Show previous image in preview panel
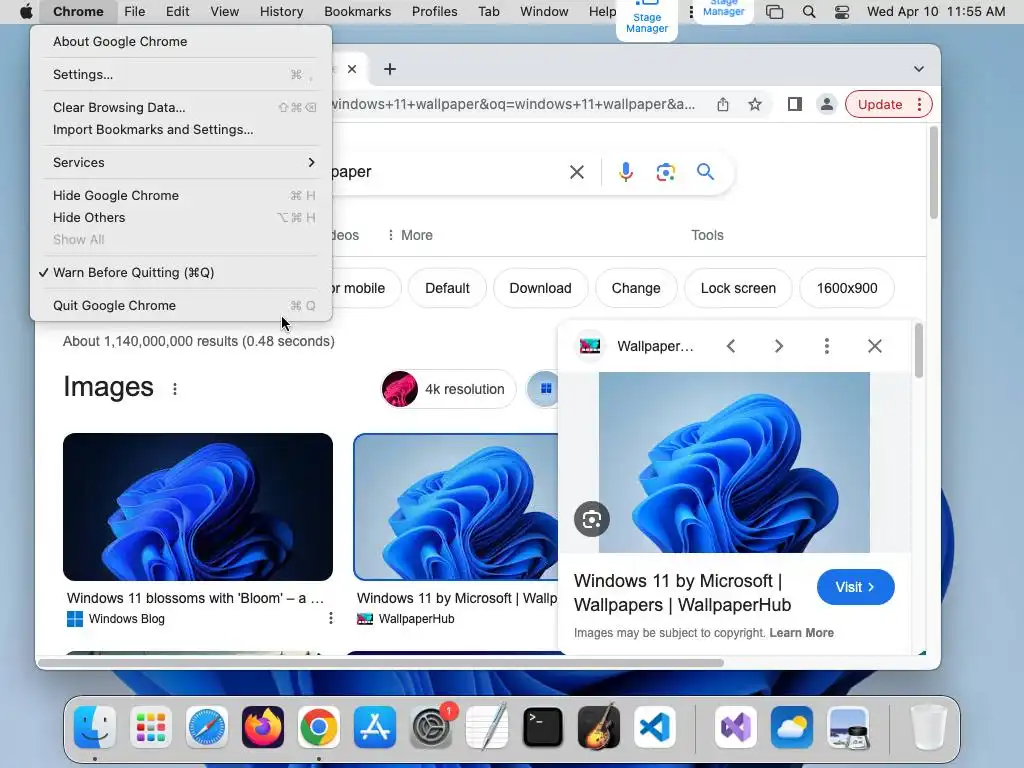Viewport: 1024px width, 768px height. (731, 346)
